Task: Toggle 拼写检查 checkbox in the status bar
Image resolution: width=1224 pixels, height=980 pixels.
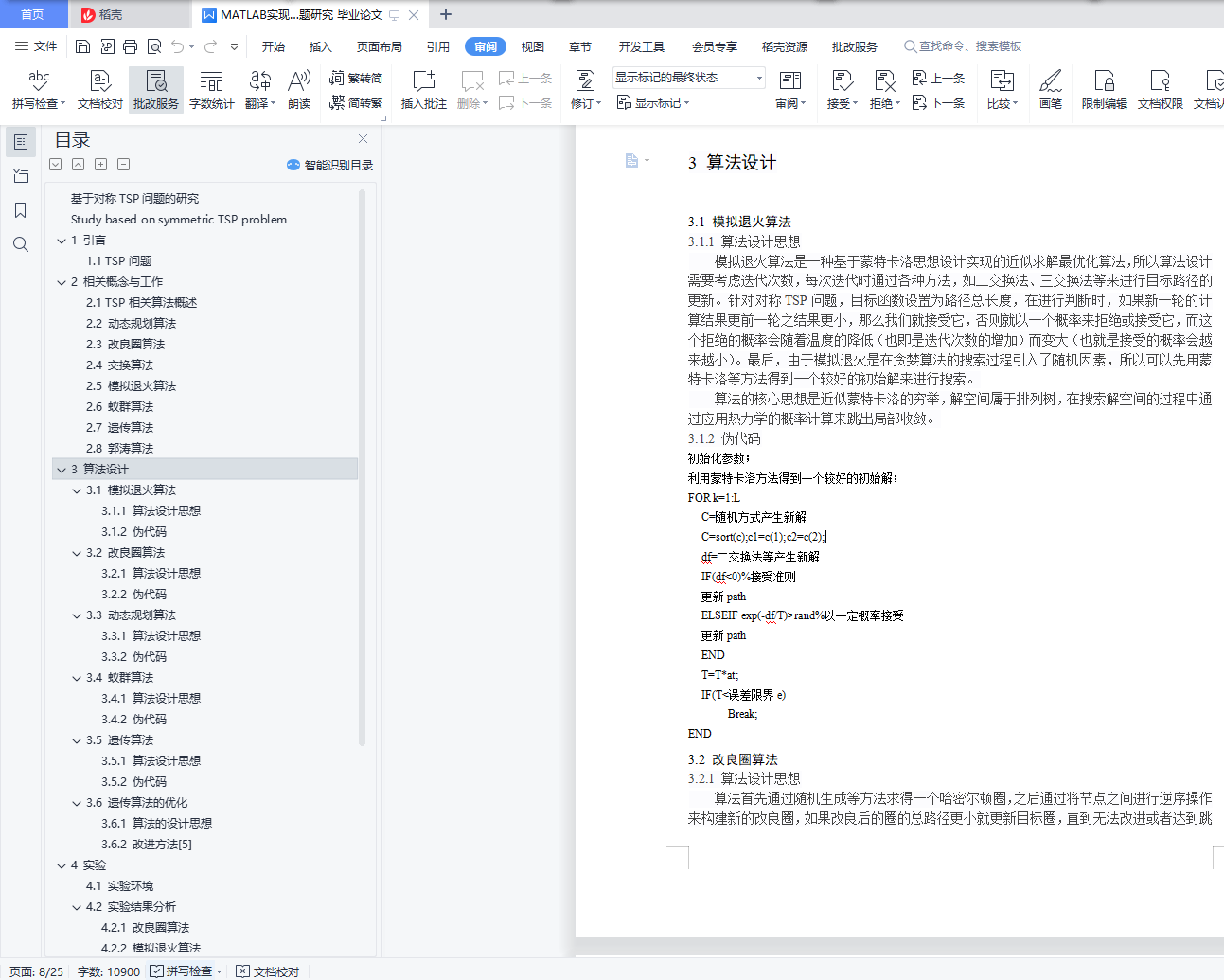Action: tap(157, 971)
